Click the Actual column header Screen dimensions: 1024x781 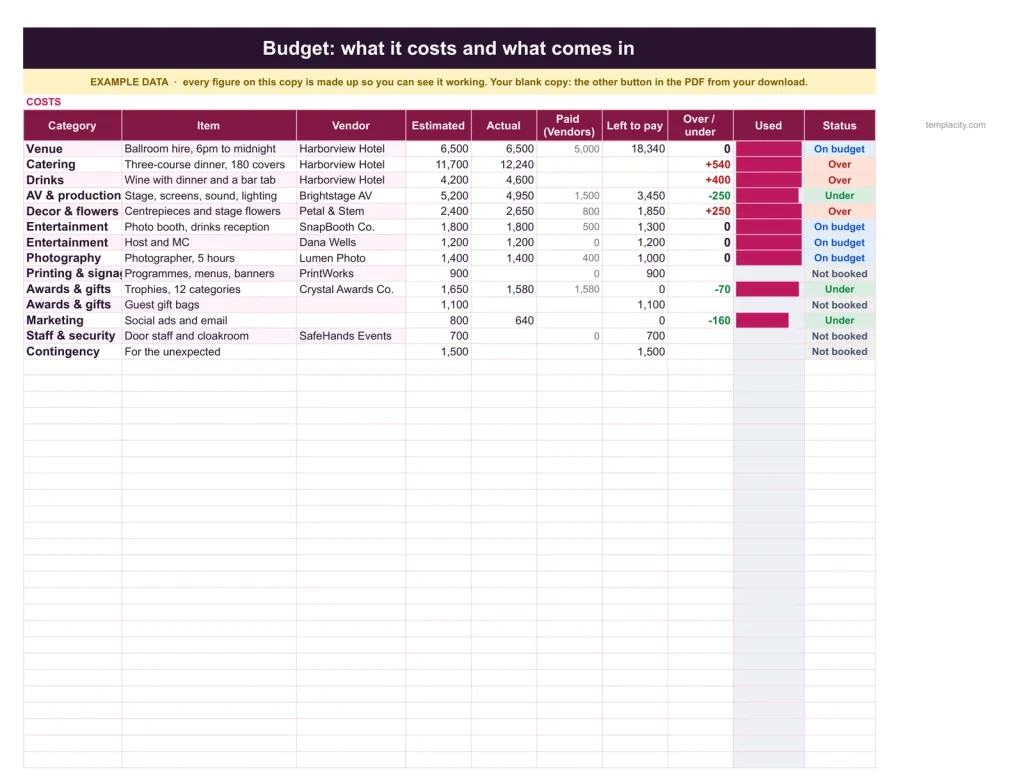click(x=504, y=125)
